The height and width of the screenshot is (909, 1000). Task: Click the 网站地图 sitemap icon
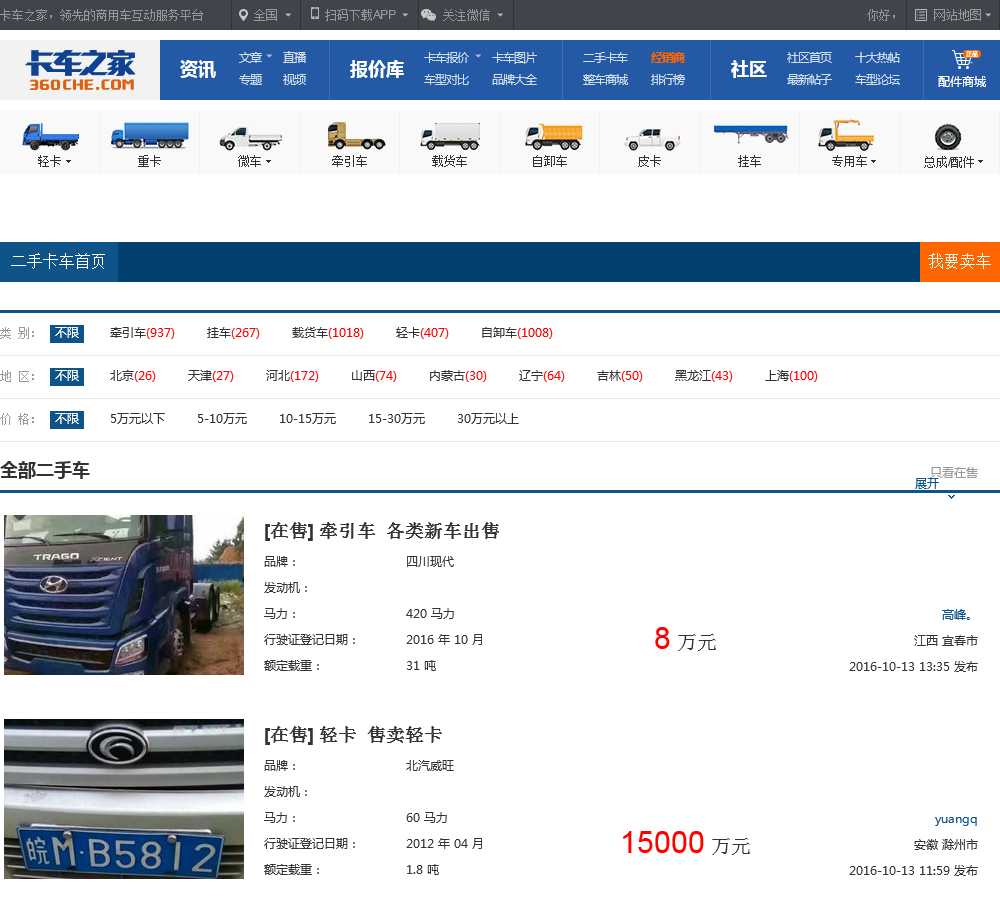pos(920,15)
